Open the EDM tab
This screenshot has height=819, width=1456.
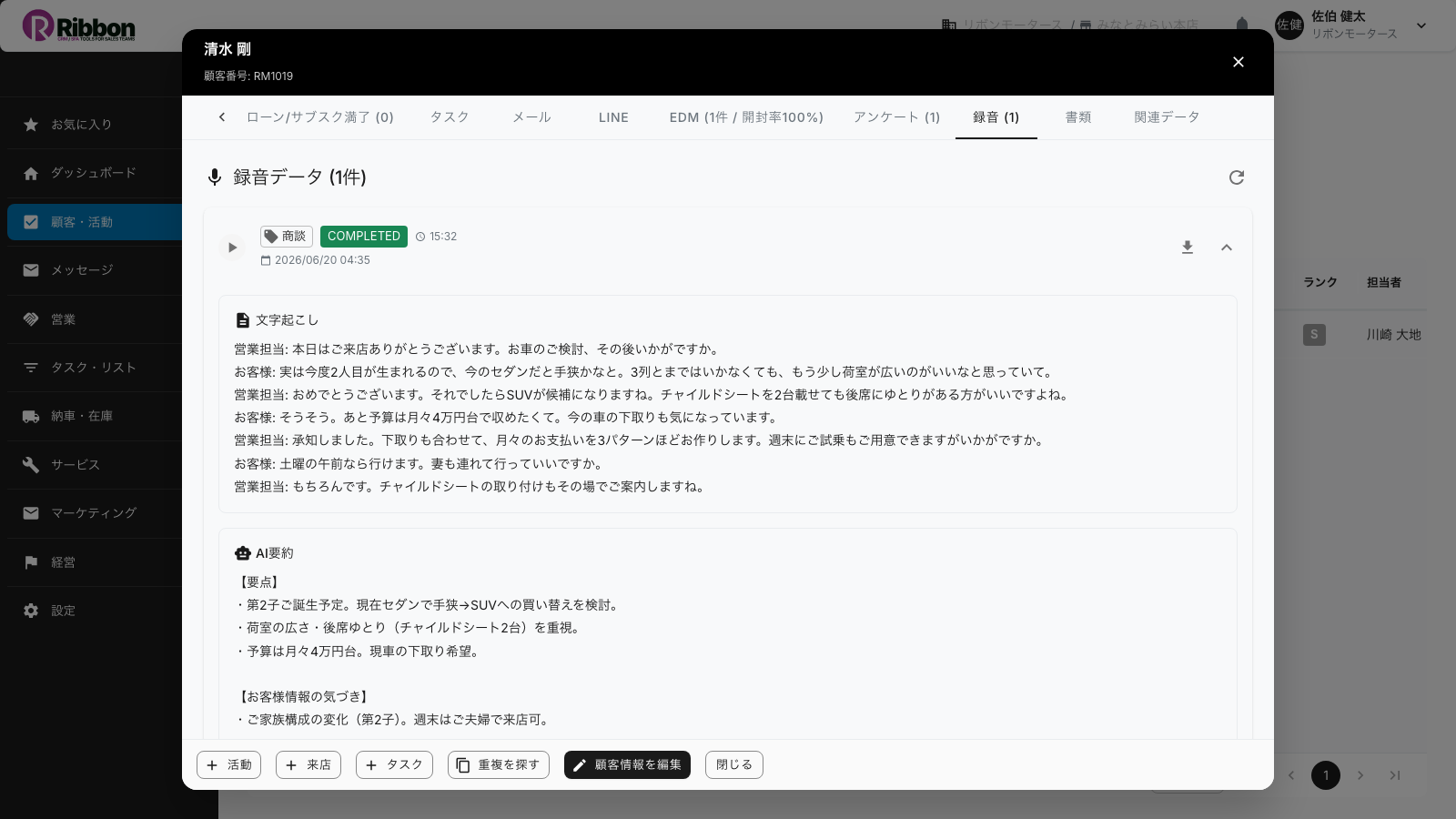click(746, 117)
